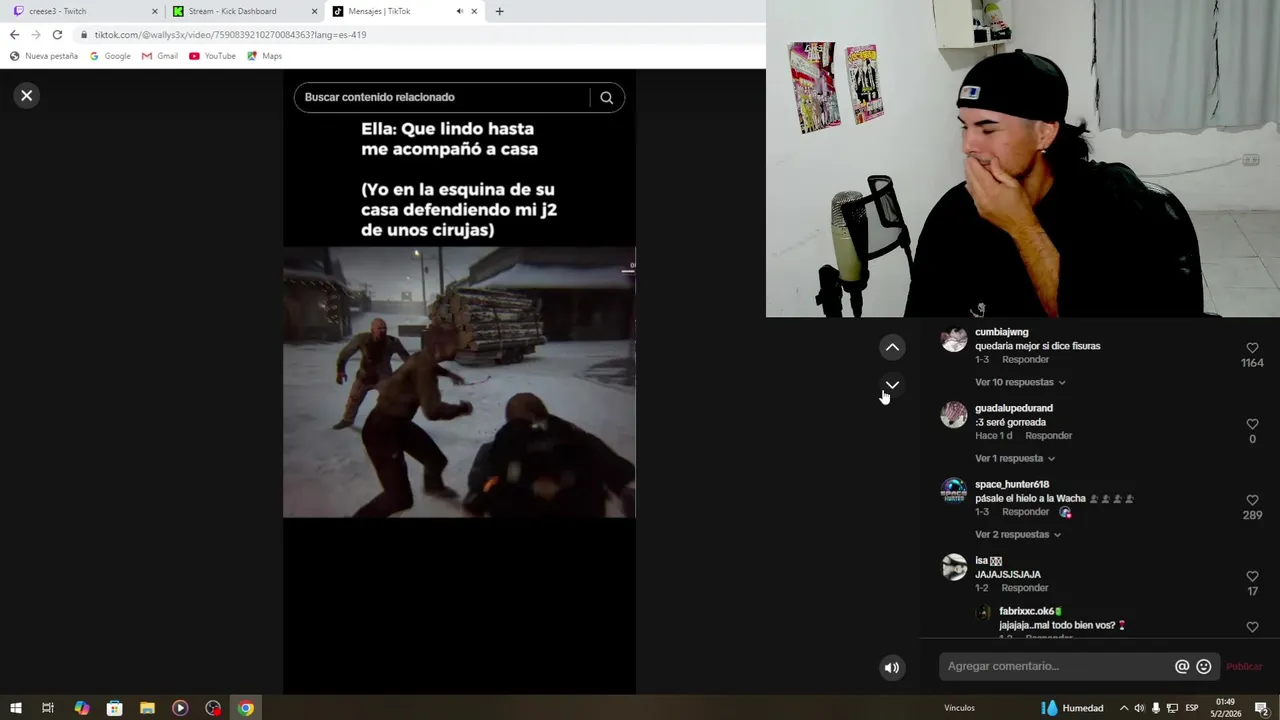Like the comment by guadalupedurand
Viewport: 1280px width, 720px height.
point(1252,424)
